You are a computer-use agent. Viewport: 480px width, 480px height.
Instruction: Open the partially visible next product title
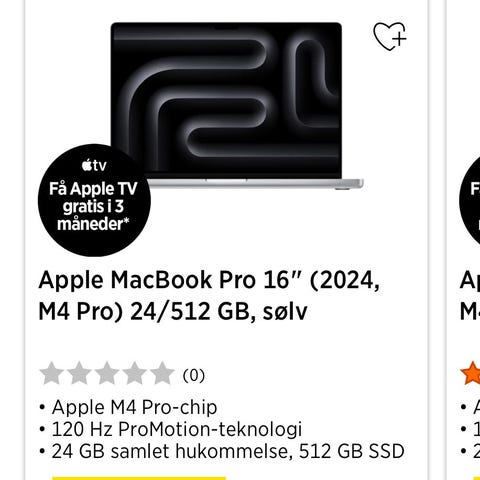(x=470, y=295)
